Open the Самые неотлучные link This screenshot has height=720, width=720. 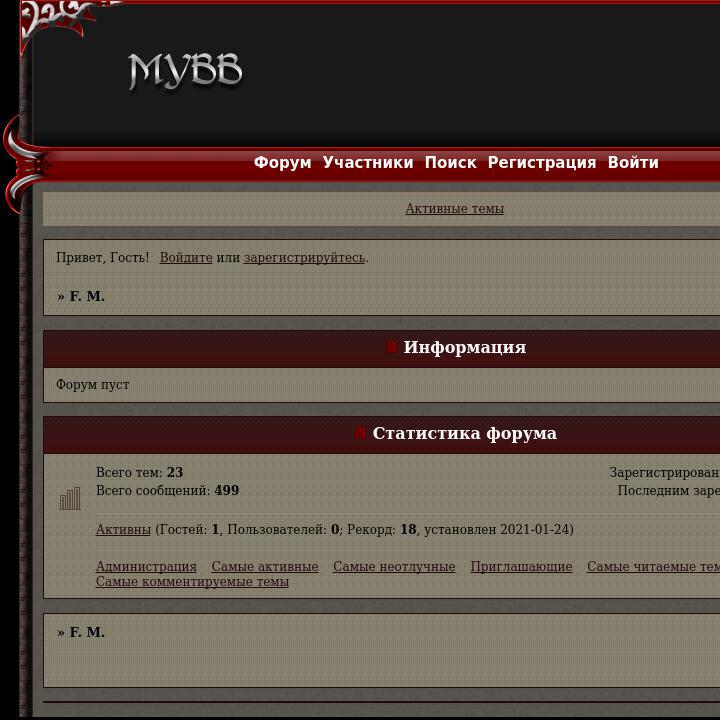tap(394, 567)
